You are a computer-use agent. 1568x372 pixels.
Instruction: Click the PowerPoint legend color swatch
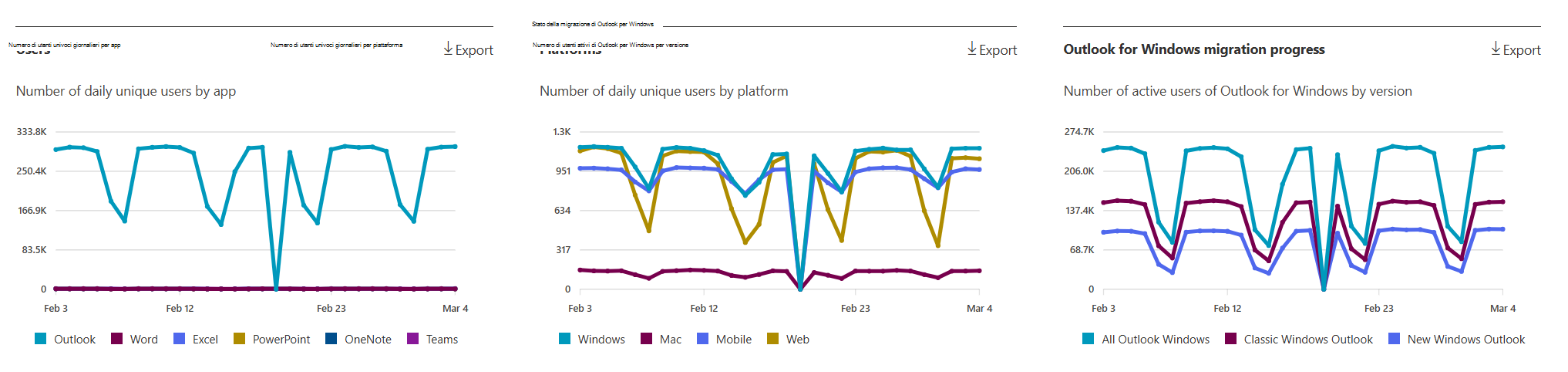click(x=239, y=339)
